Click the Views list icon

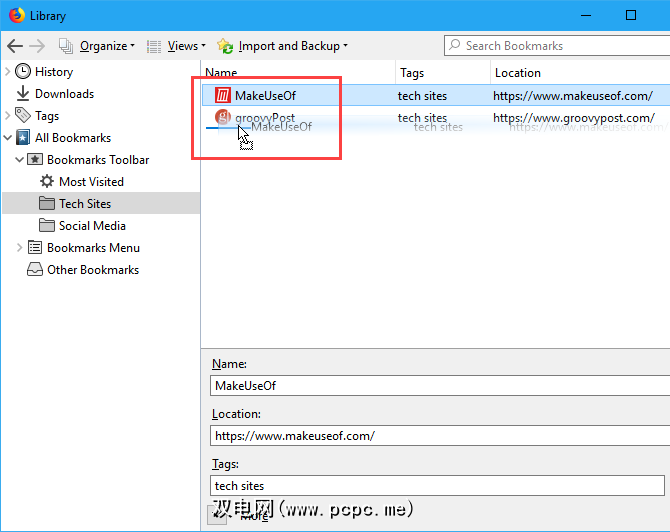(154, 46)
